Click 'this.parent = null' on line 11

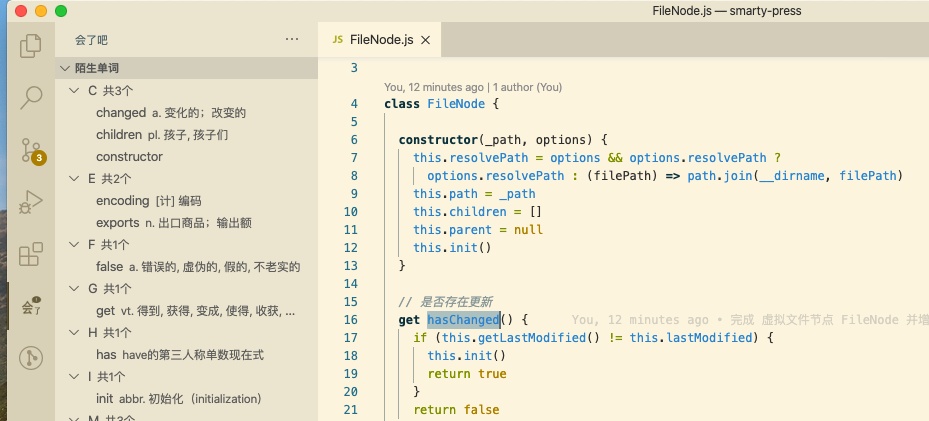click(x=478, y=230)
